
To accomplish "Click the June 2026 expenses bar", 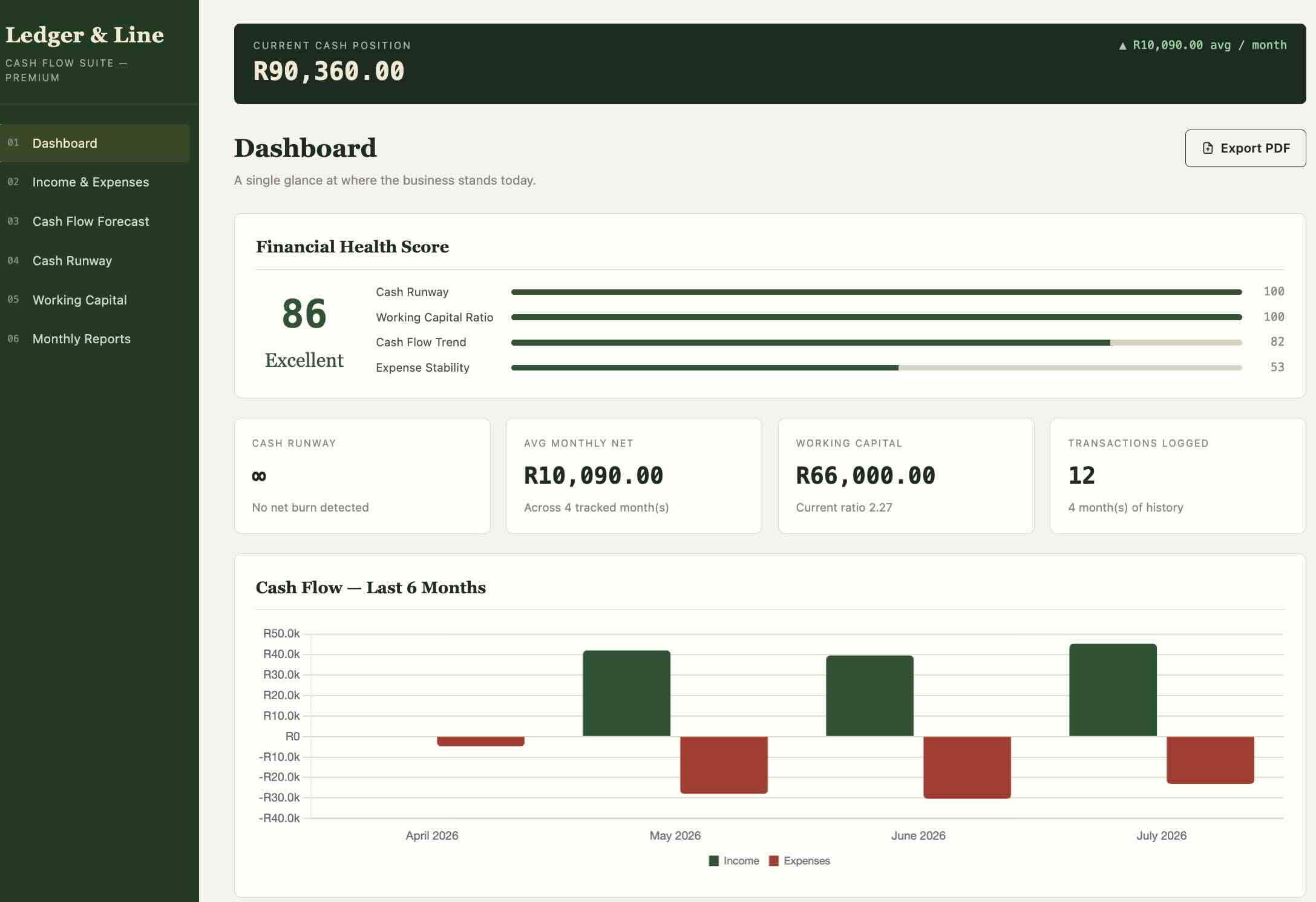I will 967,768.
